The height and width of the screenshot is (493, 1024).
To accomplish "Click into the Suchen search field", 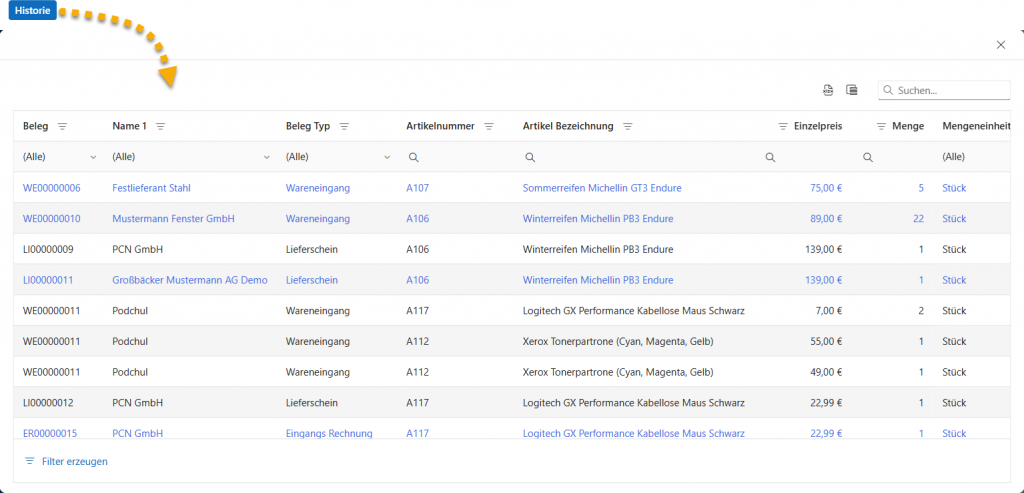I will (950, 90).
